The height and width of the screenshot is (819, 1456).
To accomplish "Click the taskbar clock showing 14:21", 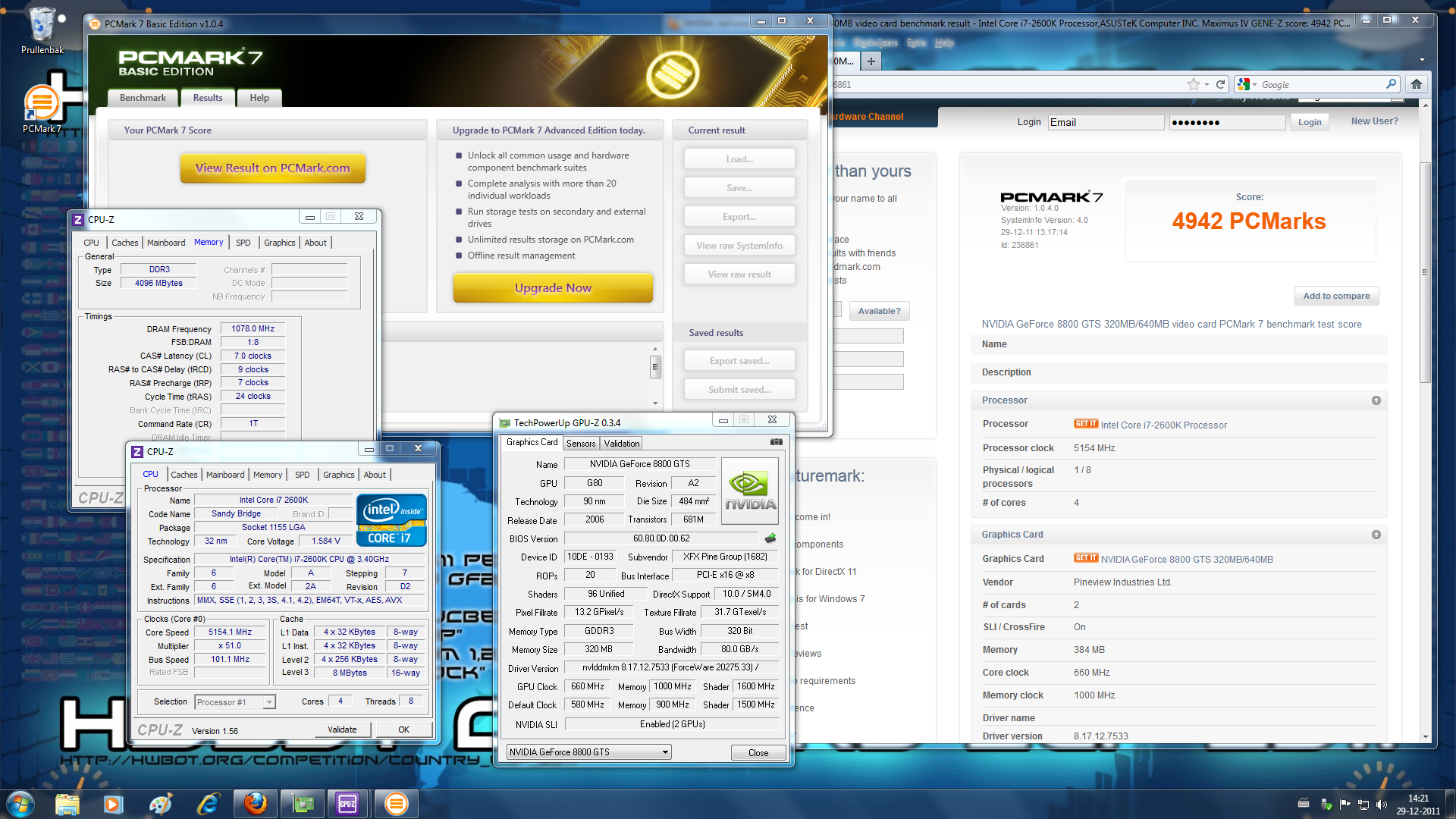I will 1418,805.
